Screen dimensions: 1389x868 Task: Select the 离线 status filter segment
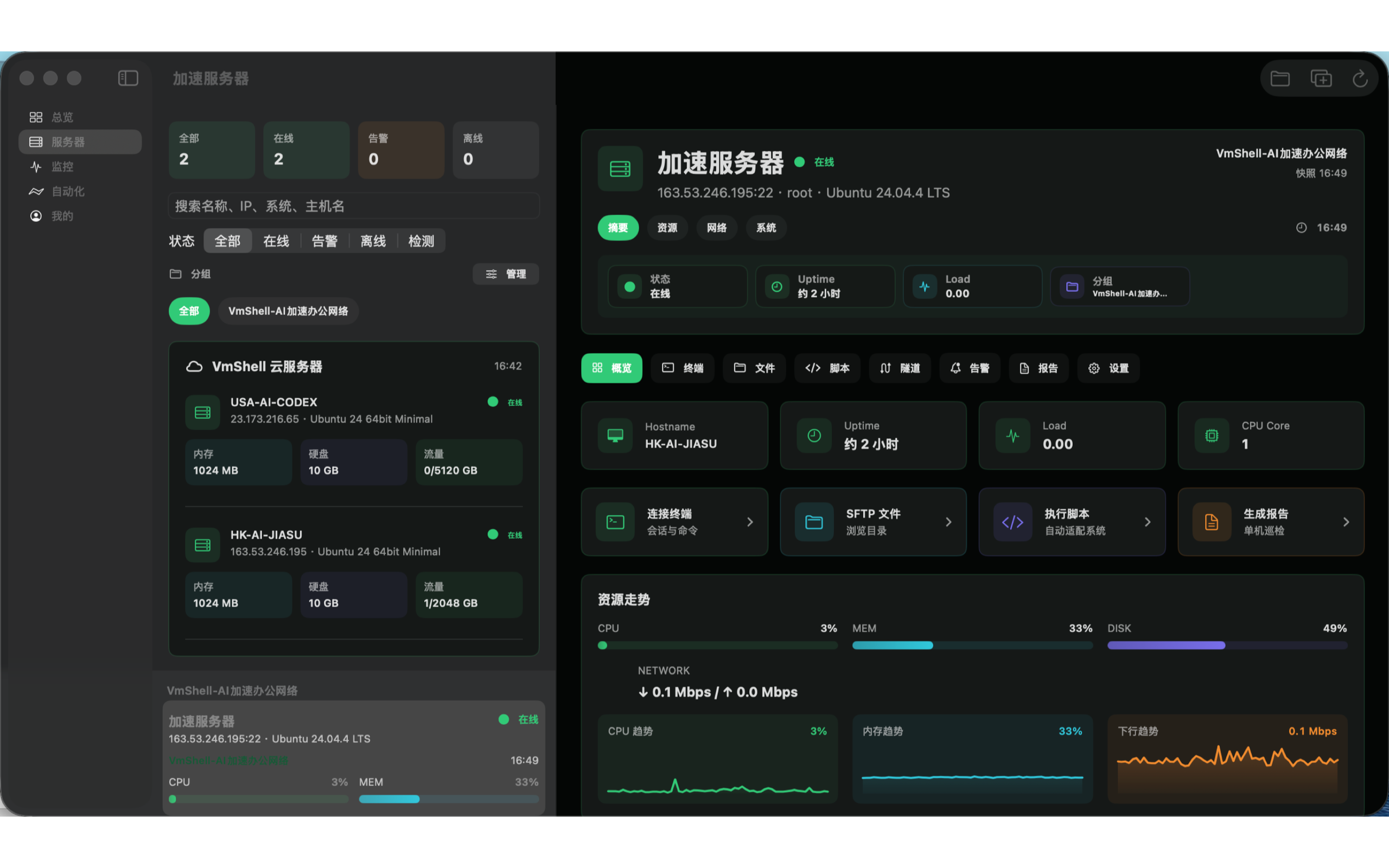[373, 241]
